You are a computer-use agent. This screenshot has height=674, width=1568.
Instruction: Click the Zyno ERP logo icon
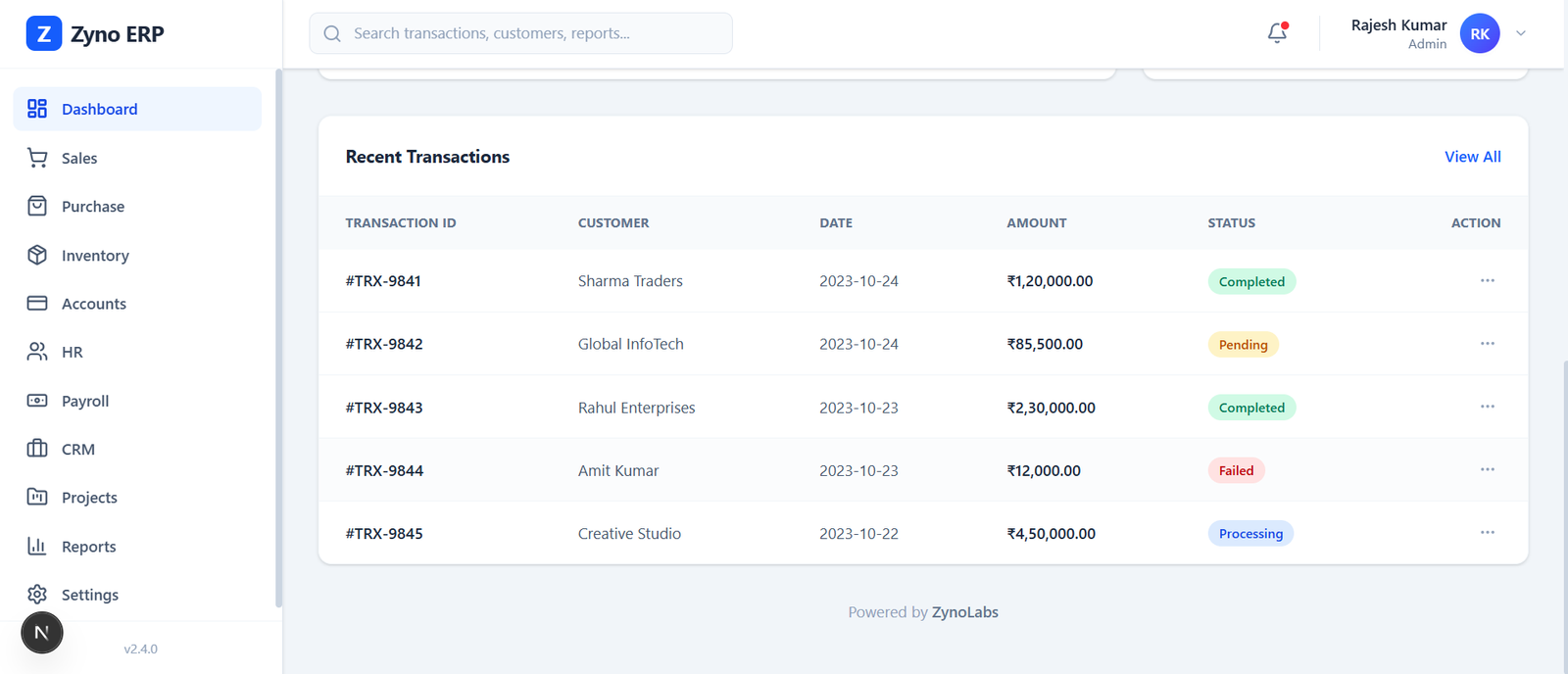pyautogui.click(x=43, y=34)
